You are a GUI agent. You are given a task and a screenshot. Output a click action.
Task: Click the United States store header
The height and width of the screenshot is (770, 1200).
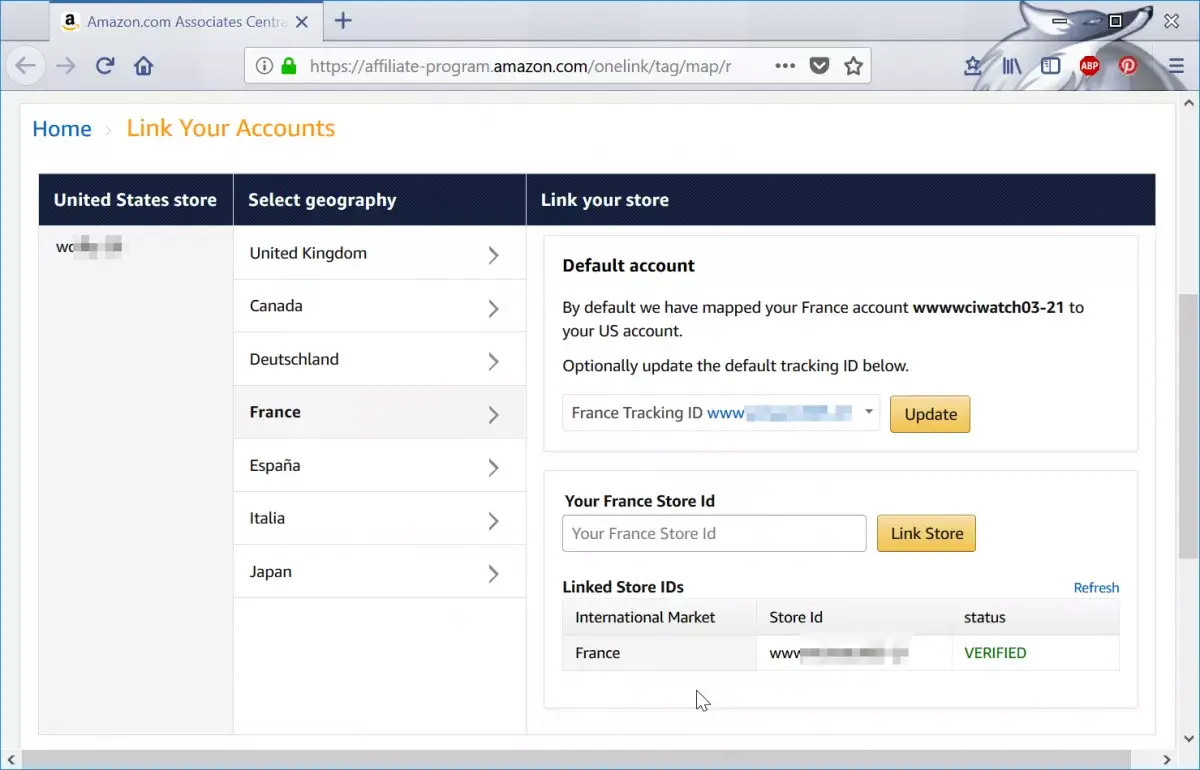(135, 199)
